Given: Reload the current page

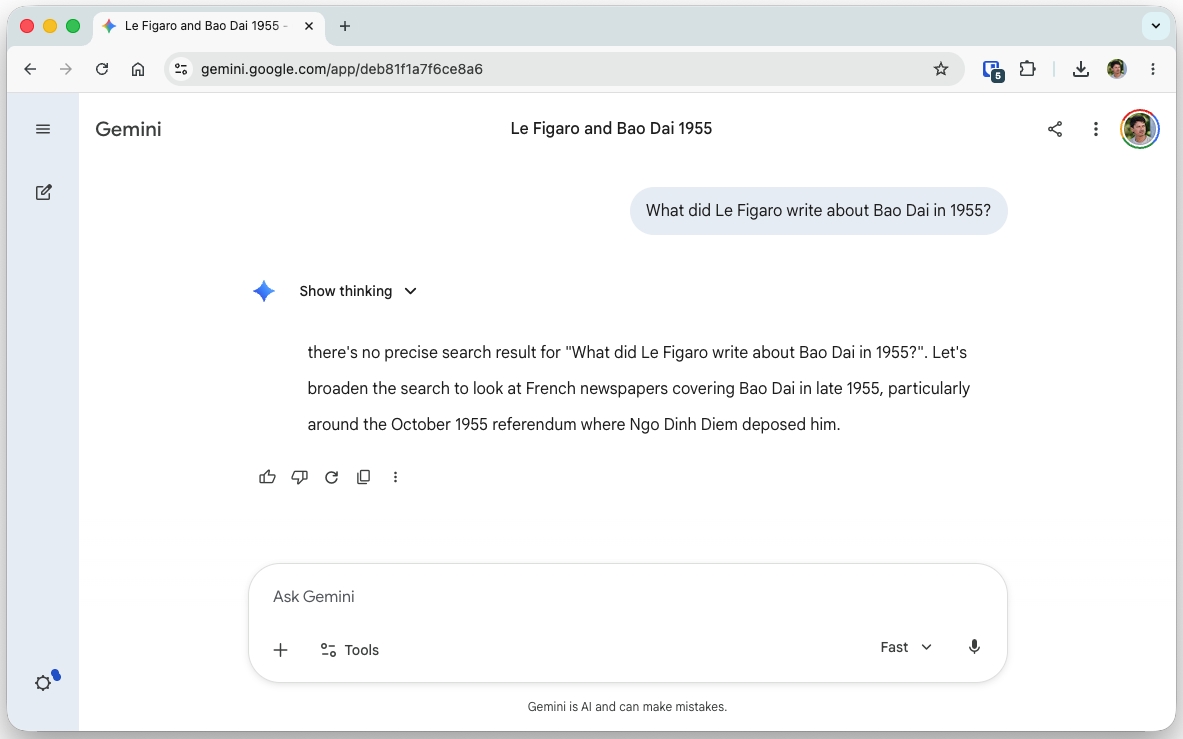Looking at the screenshot, I should (102, 69).
